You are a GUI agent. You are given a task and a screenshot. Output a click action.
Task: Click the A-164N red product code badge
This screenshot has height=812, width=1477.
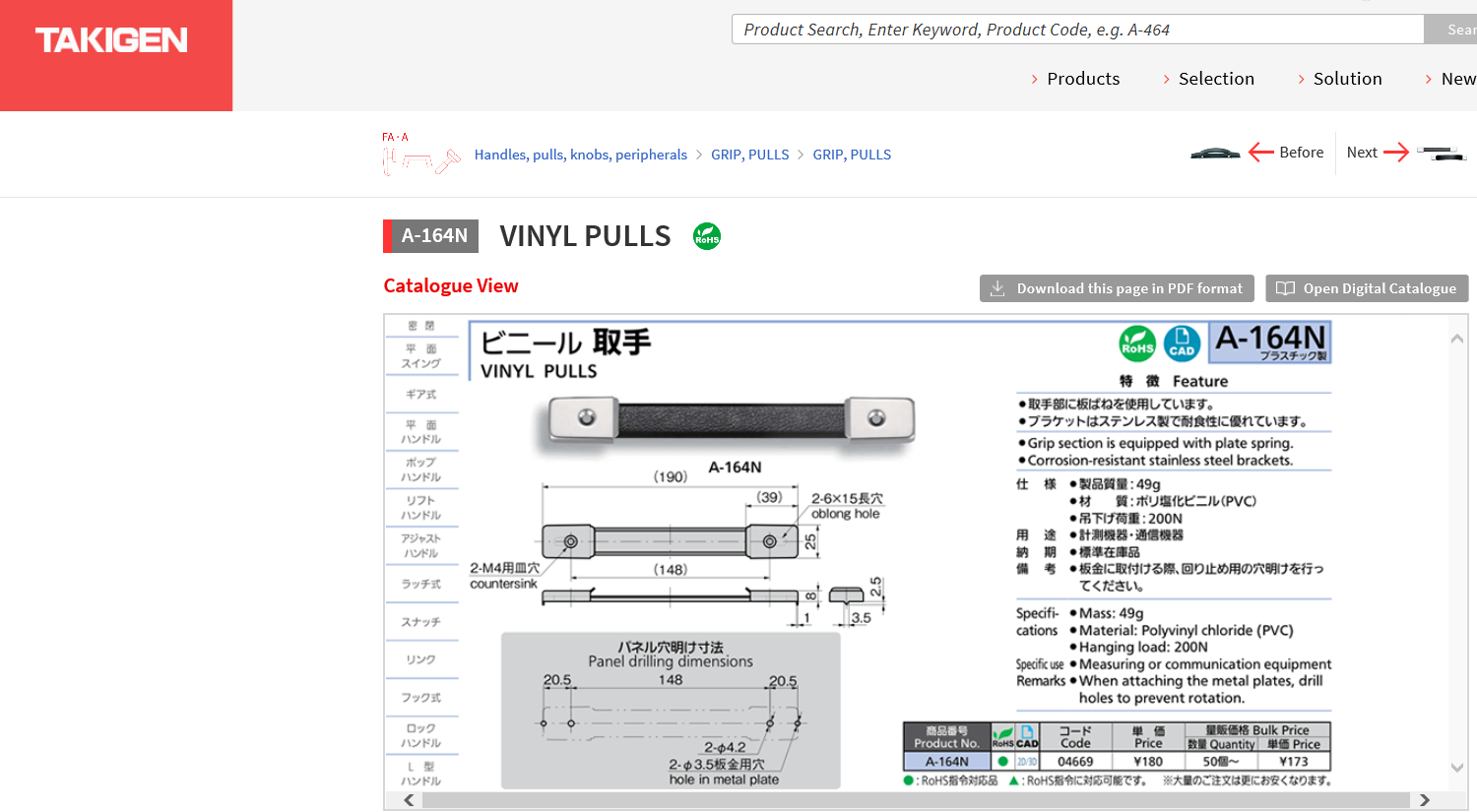(431, 236)
